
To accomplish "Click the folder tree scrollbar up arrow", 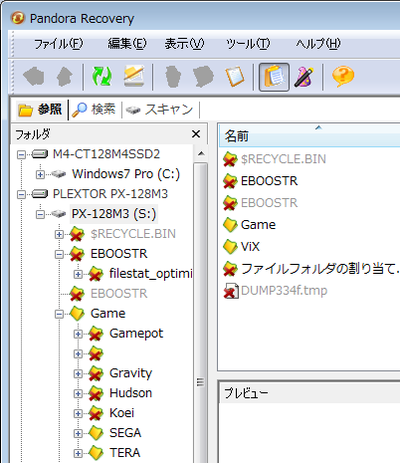I will pyautogui.click(x=201, y=154).
